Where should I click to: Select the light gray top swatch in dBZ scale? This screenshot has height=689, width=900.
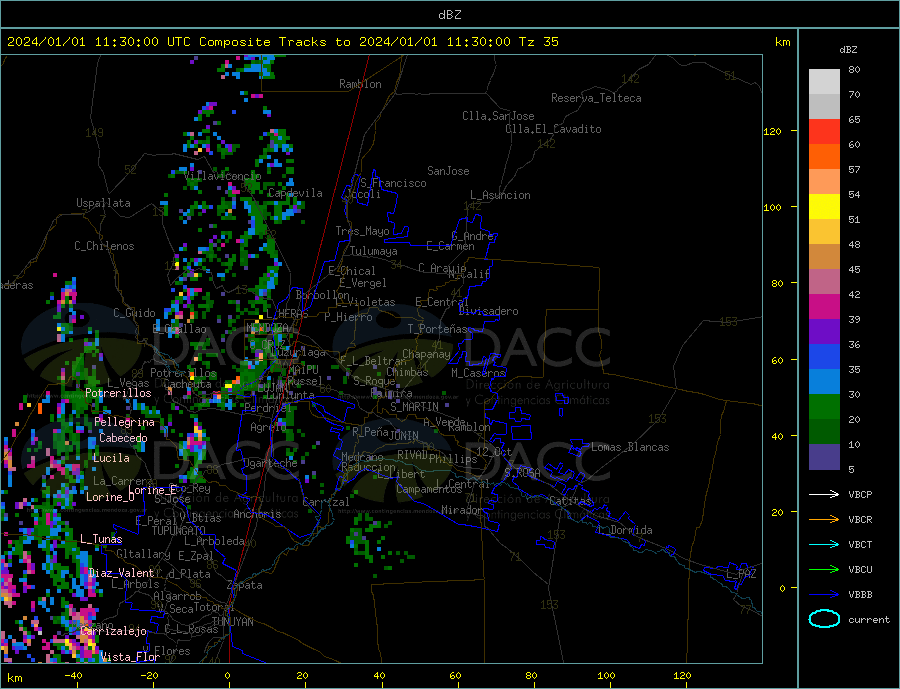[824, 82]
